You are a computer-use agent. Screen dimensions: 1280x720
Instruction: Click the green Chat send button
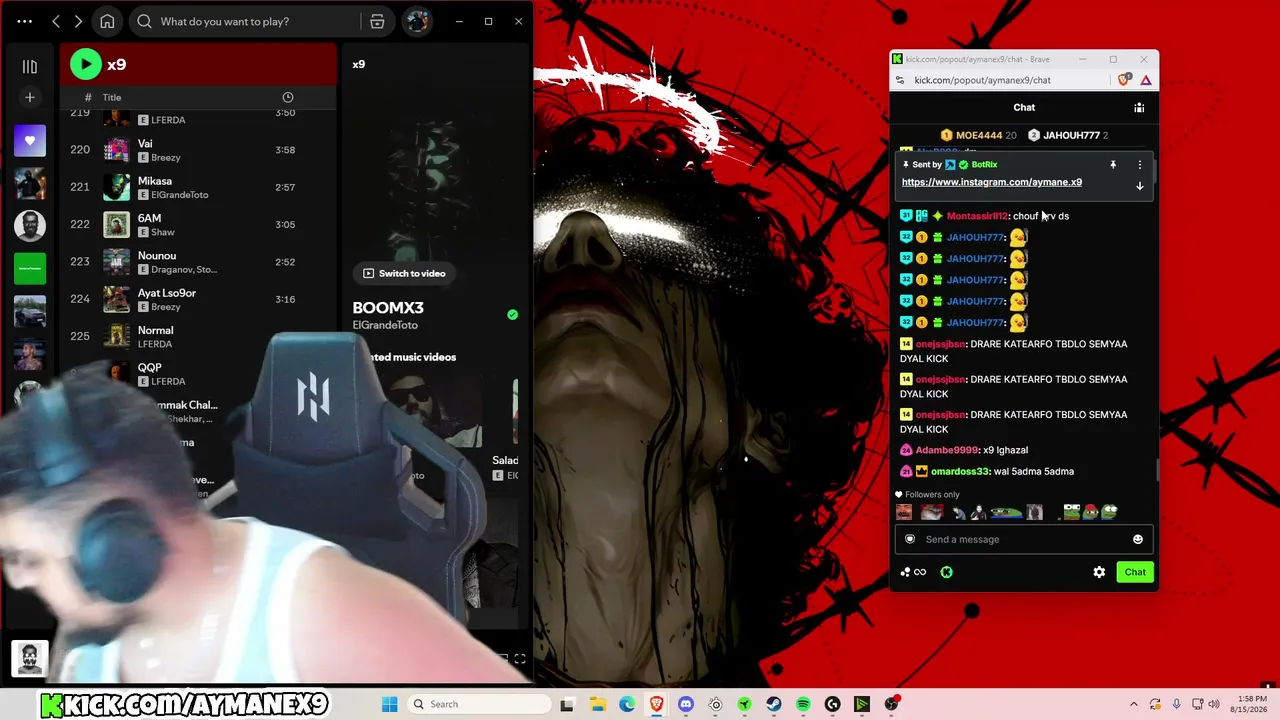(1135, 572)
